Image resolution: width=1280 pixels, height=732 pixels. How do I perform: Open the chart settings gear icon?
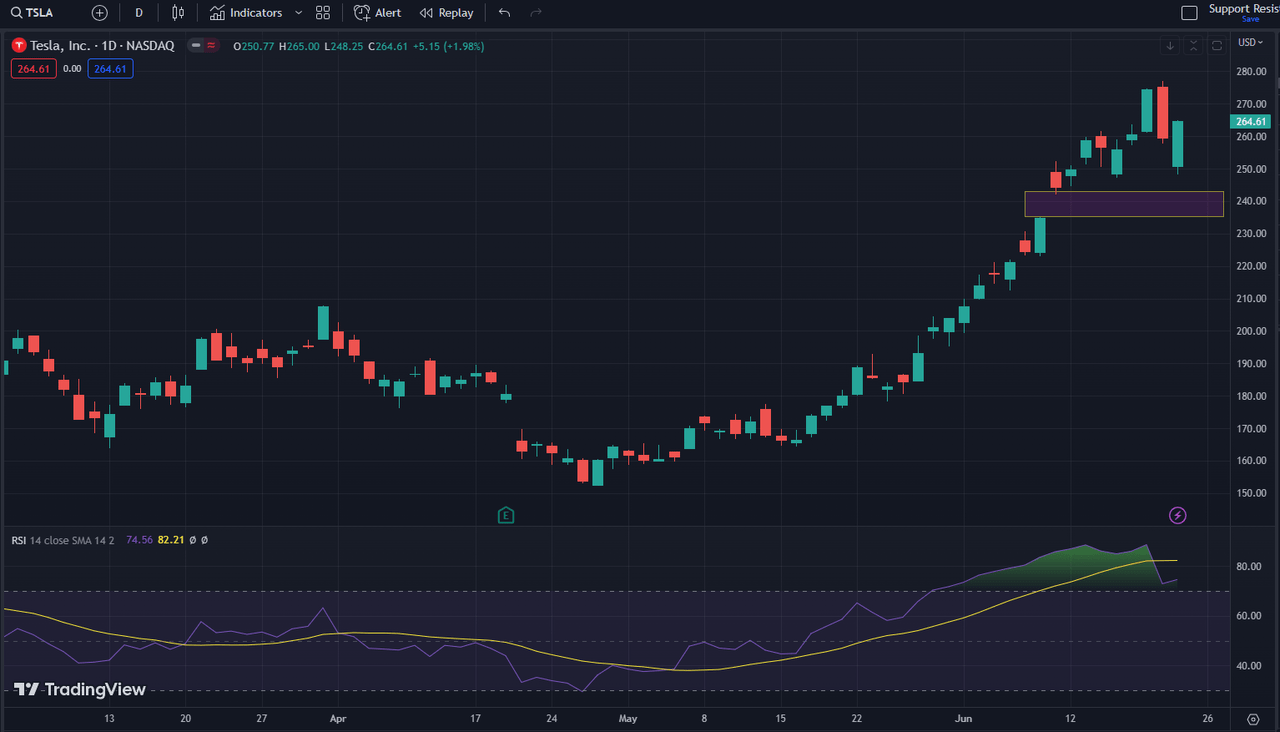(1253, 719)
